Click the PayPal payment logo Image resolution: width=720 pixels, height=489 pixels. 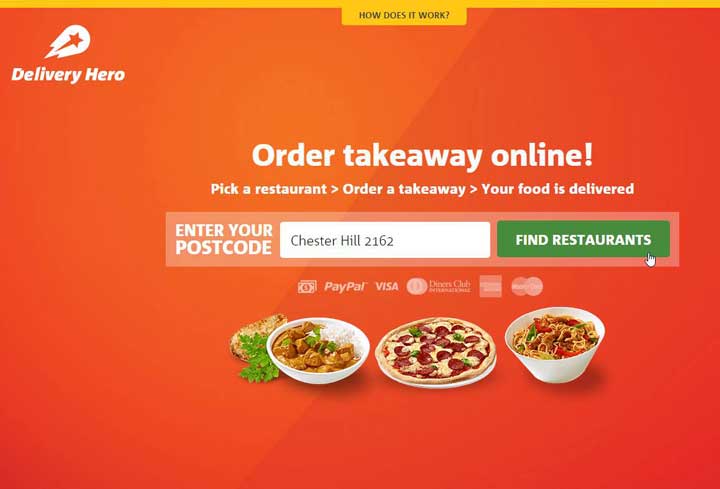pos(345,287)
